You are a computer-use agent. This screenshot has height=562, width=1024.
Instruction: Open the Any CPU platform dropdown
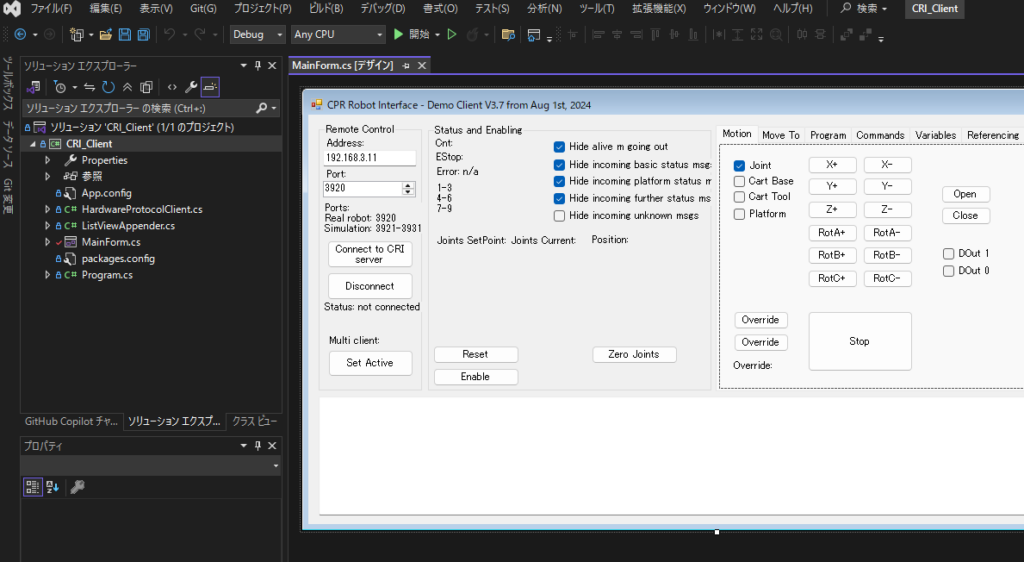pos(338,34)
